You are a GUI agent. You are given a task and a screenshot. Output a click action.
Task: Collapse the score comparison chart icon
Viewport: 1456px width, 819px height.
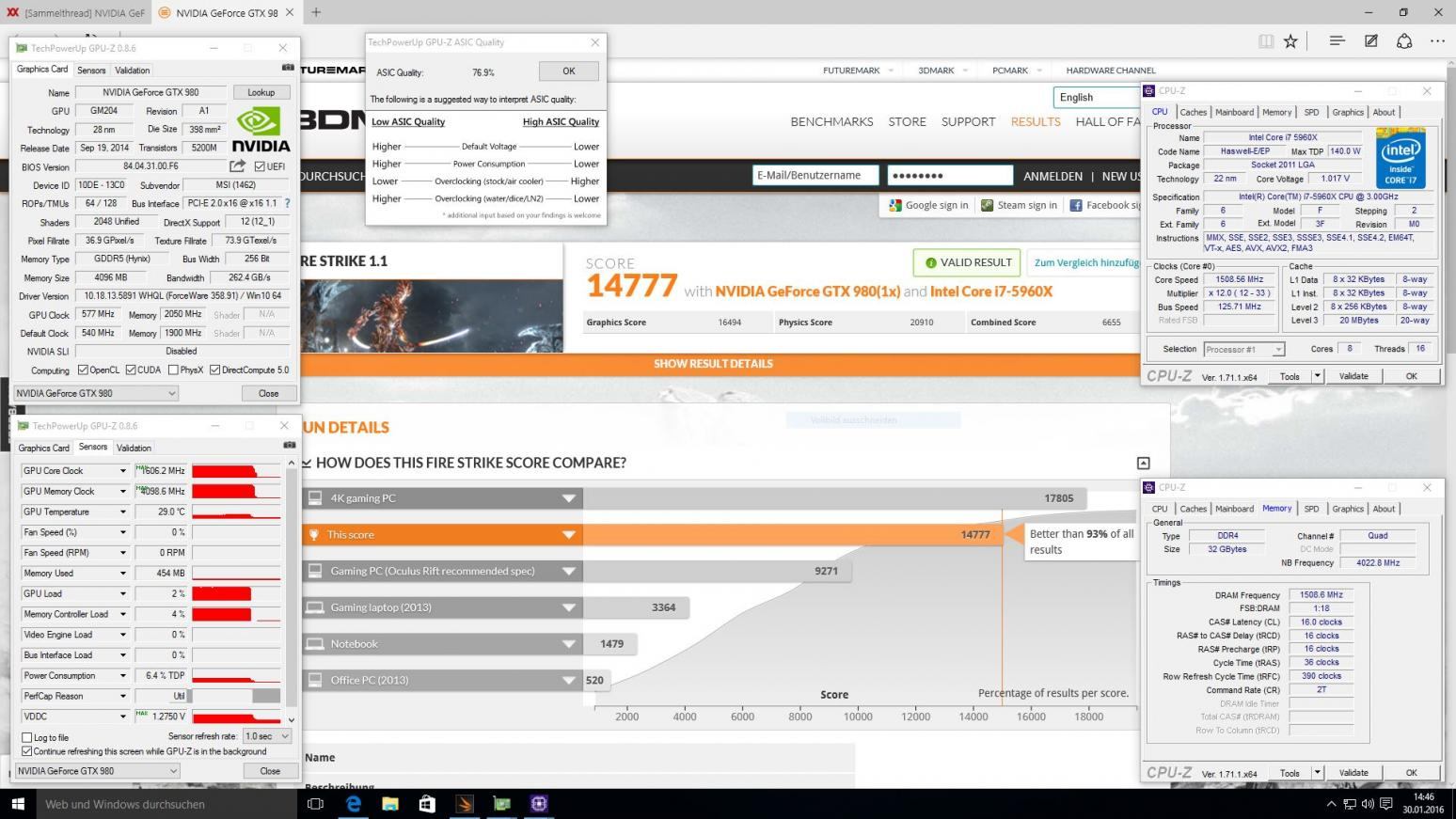[x=1144, y=463]
